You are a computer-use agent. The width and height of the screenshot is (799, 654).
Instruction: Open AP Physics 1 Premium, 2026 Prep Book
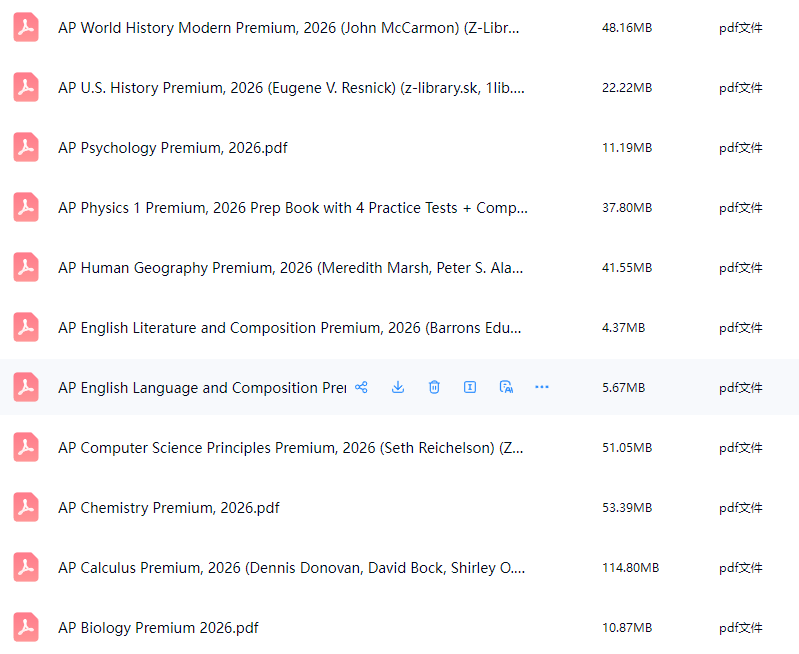pyautogui.click(x=293, y=208)
